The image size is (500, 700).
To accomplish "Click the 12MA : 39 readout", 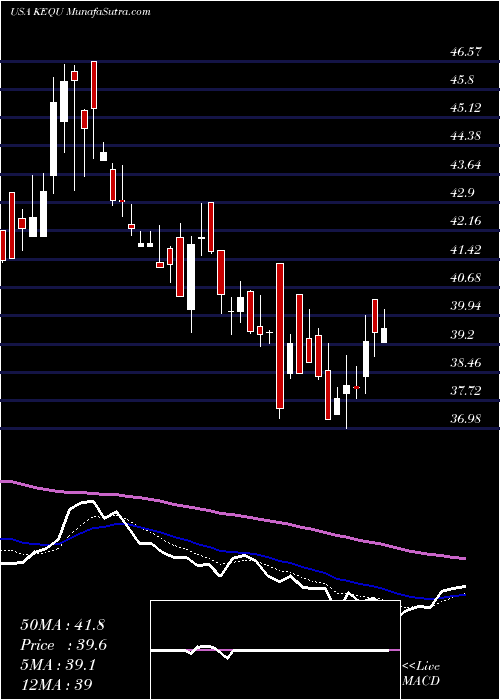I will [x=57, y=684].
